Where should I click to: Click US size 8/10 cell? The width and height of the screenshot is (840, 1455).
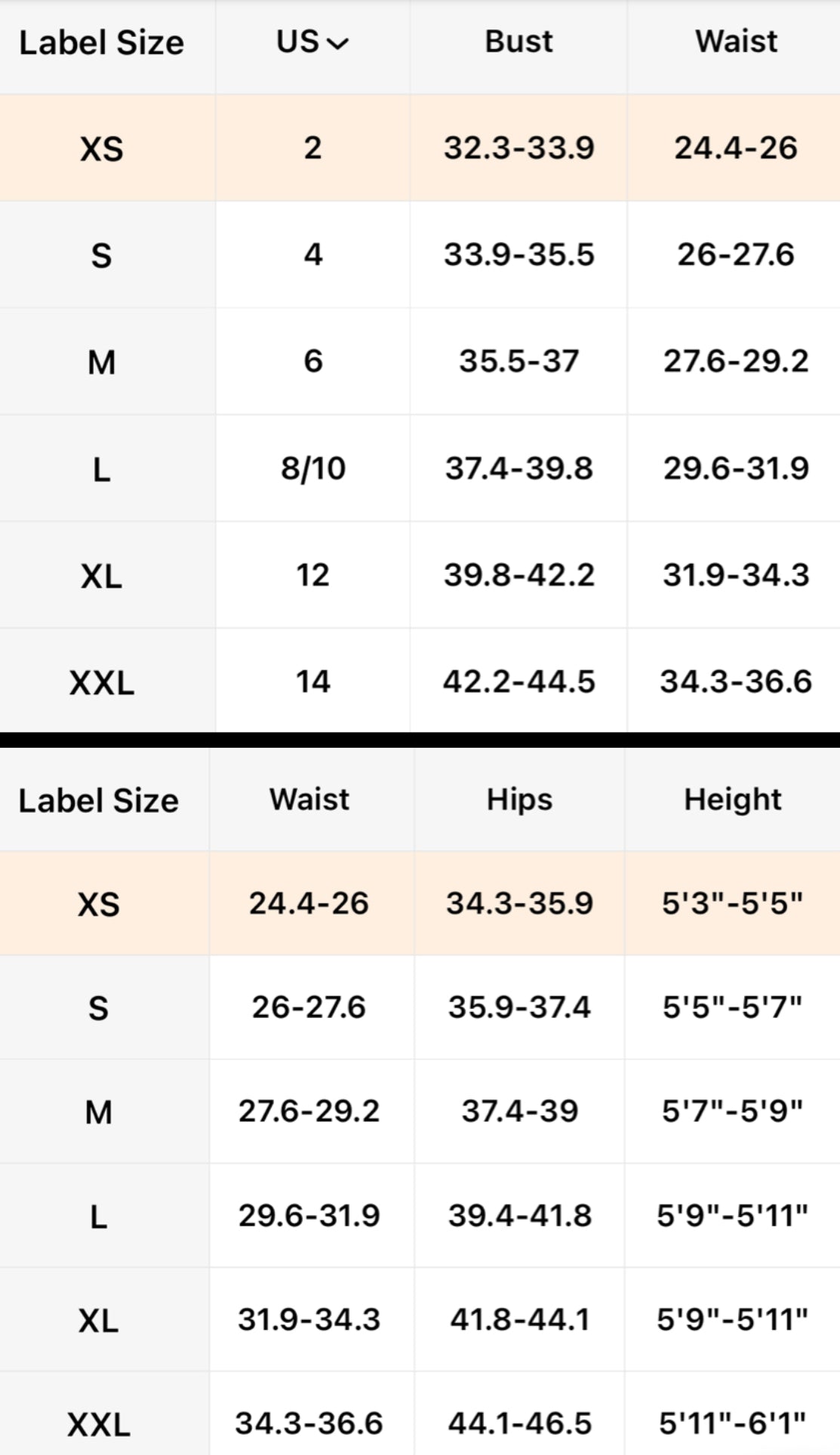click(312, 469)
